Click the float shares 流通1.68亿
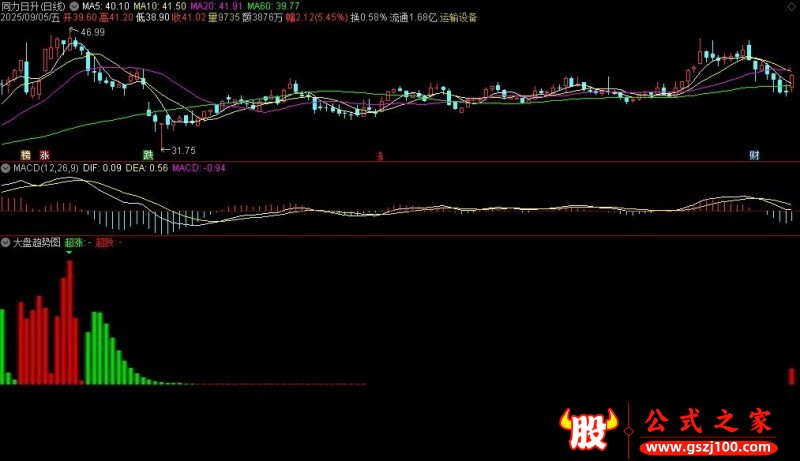800x461 pixels. coord(413,18)
